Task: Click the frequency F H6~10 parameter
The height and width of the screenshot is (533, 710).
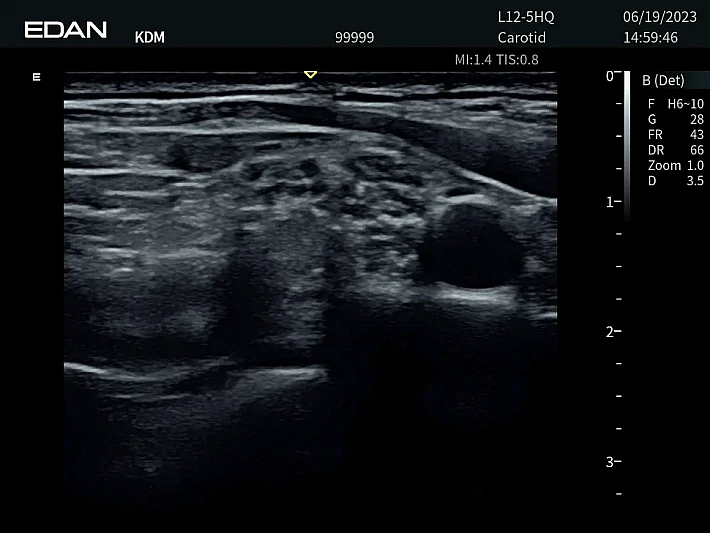Action: [675, 104]
